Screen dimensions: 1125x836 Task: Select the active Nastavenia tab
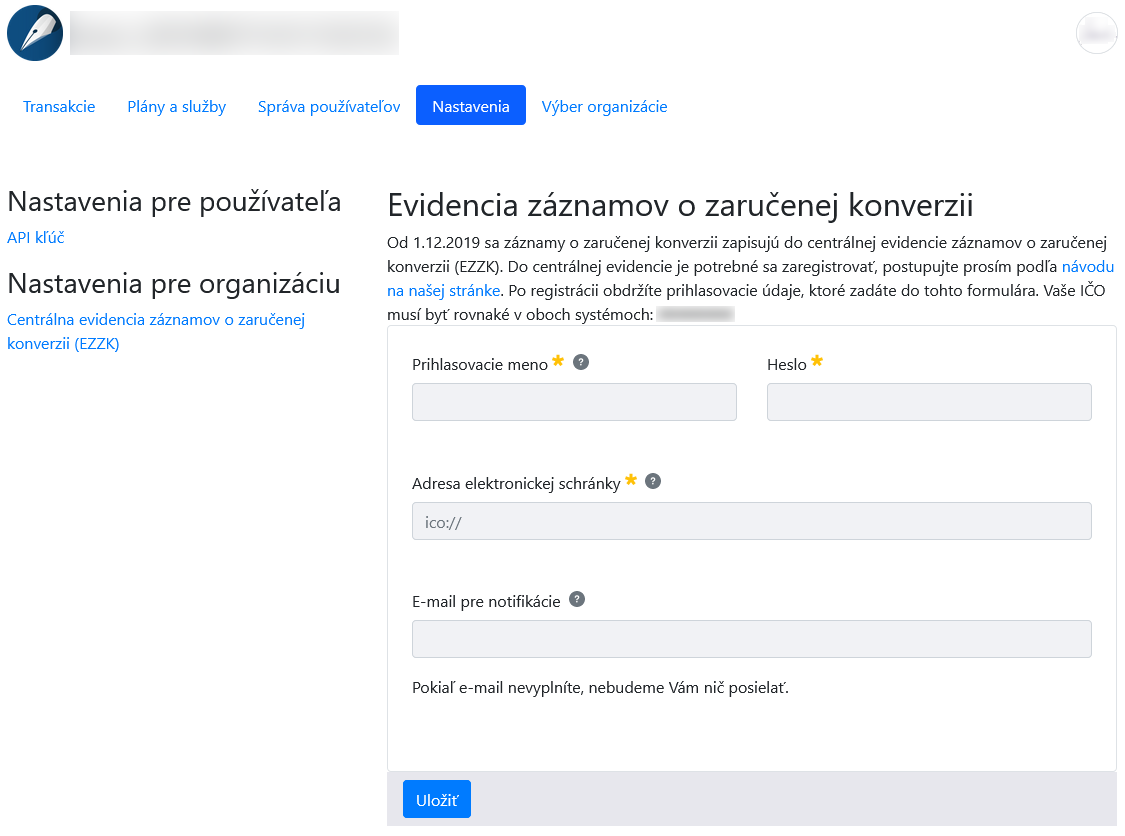point(471,106)
